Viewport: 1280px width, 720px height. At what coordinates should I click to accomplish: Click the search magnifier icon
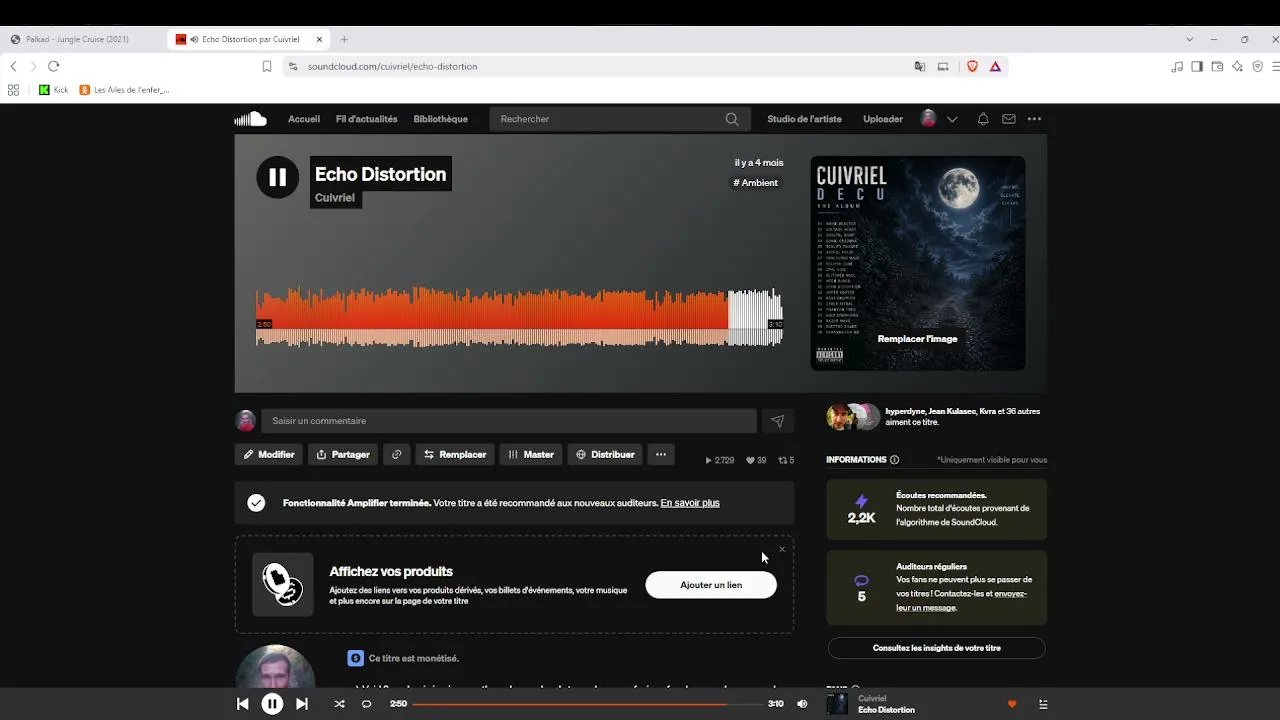tap(732, 119)
